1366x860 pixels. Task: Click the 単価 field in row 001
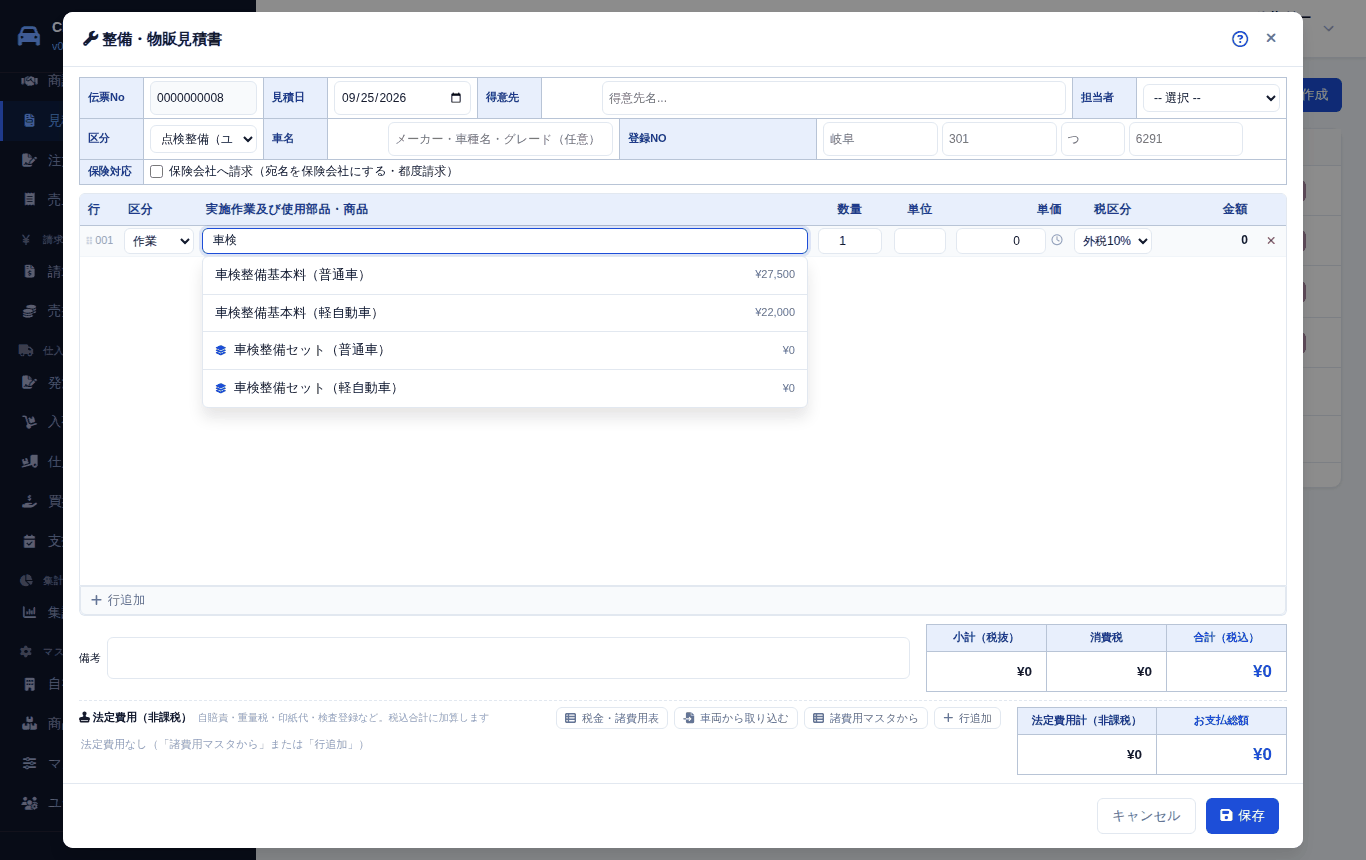[1001, 241]
